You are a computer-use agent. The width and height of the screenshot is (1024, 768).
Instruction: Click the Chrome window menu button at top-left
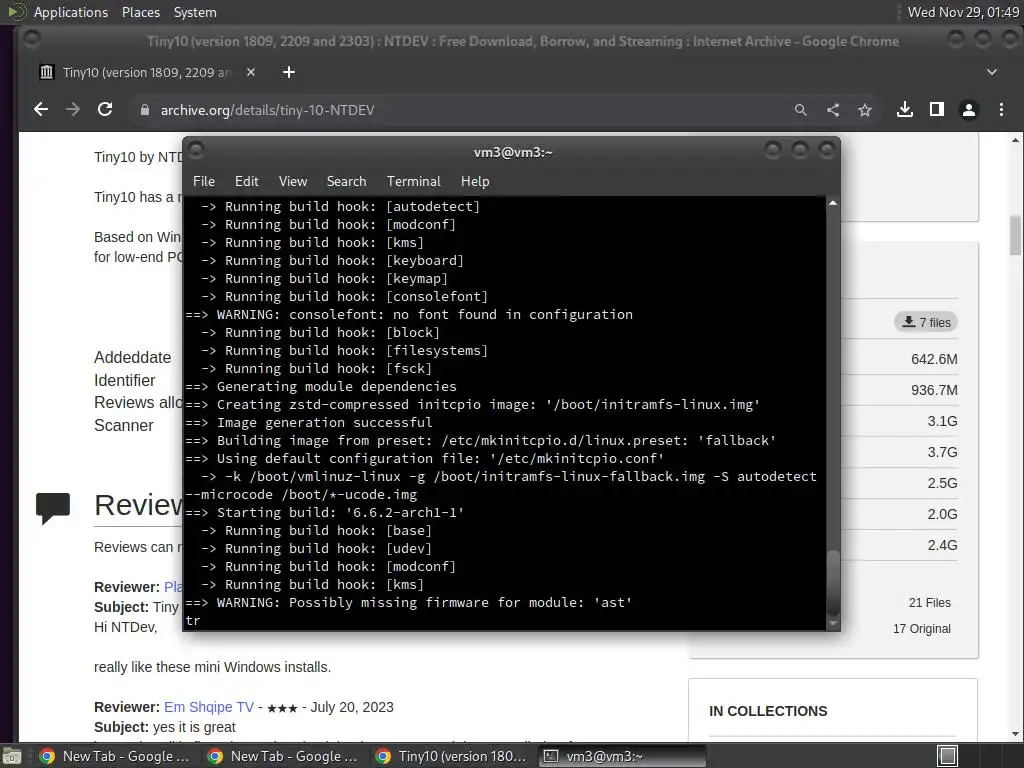(31, 40)
